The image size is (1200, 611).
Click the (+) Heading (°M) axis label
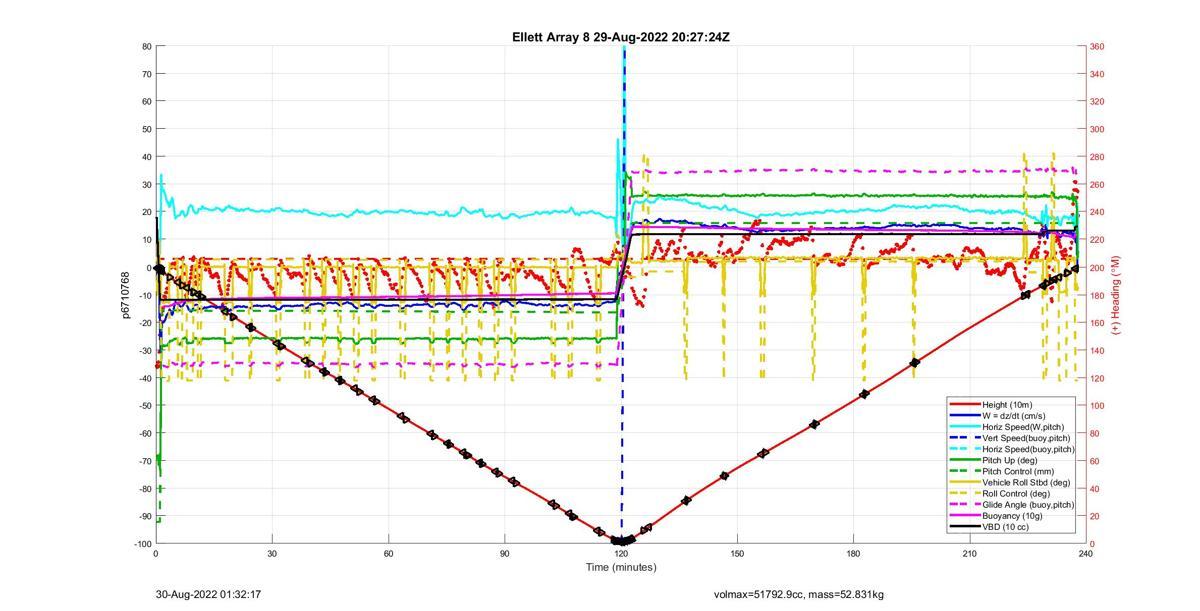point(1116,294)
